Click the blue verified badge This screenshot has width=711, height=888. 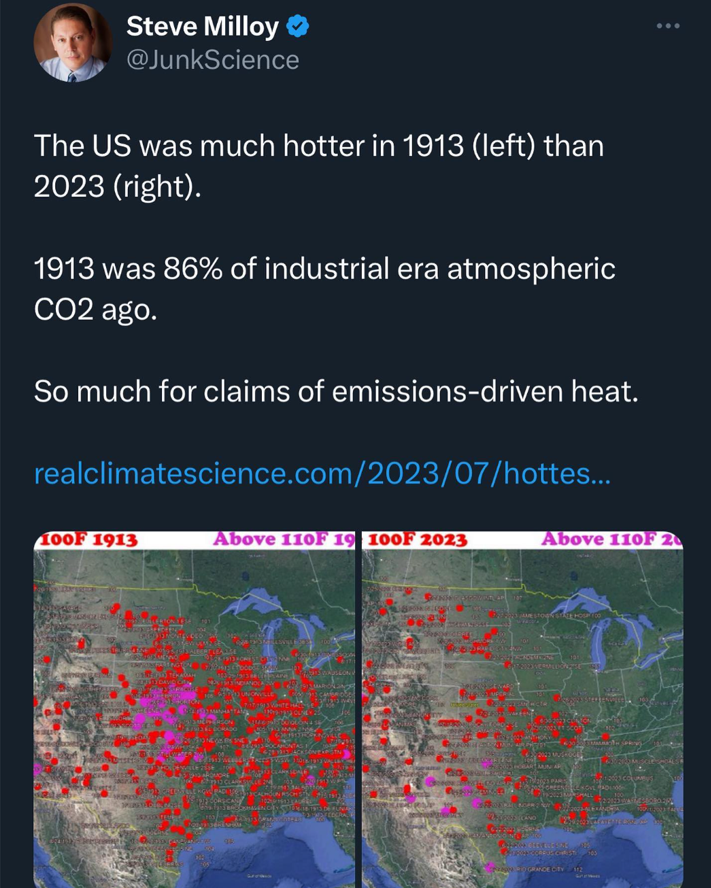coord(297,26)
